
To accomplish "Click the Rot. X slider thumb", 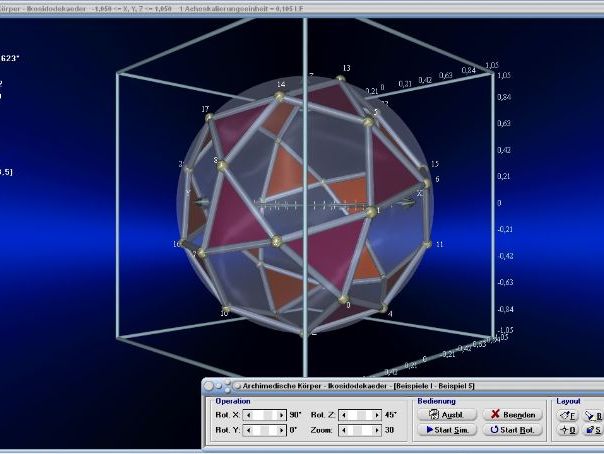I will pyautogui.click(x=268, y=415).
